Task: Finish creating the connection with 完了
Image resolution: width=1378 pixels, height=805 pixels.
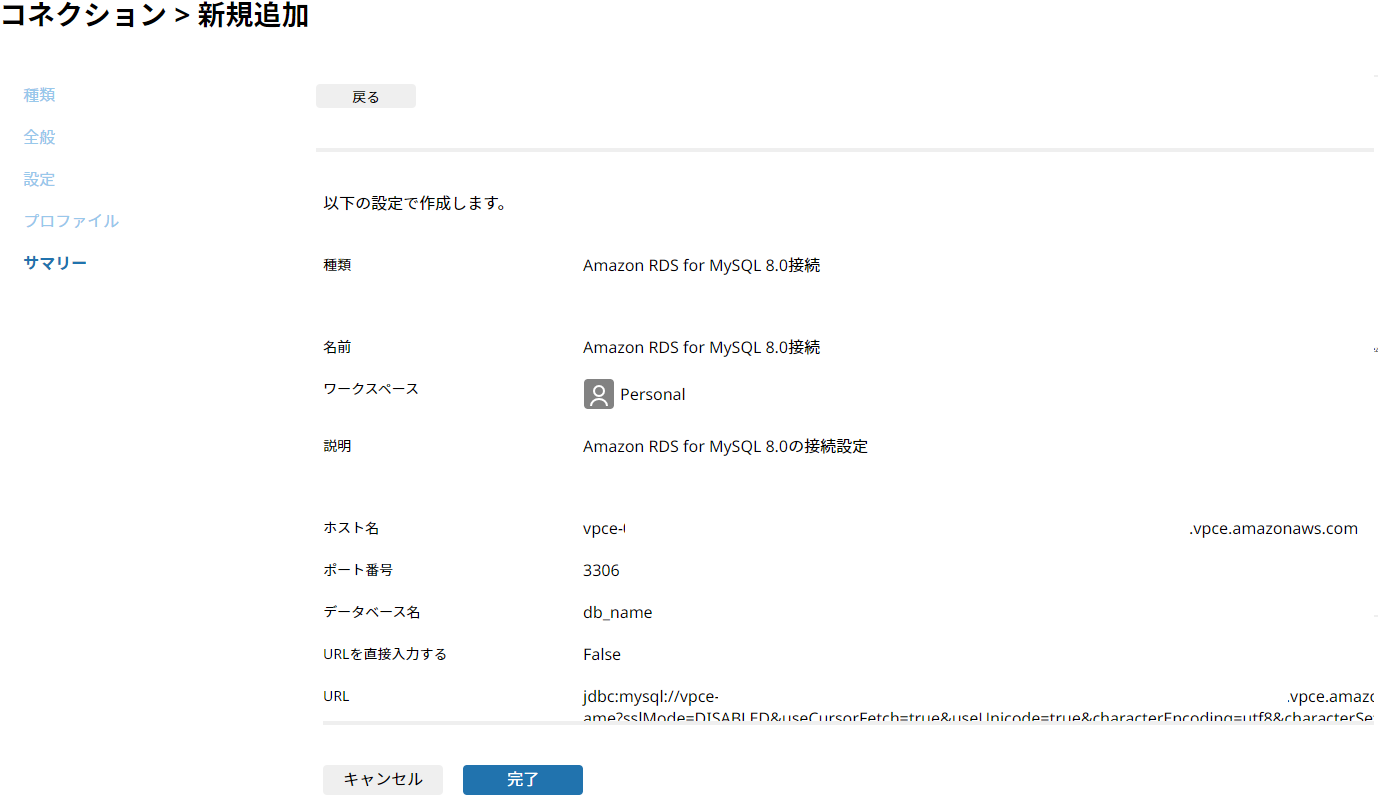Action: (523, 780)
